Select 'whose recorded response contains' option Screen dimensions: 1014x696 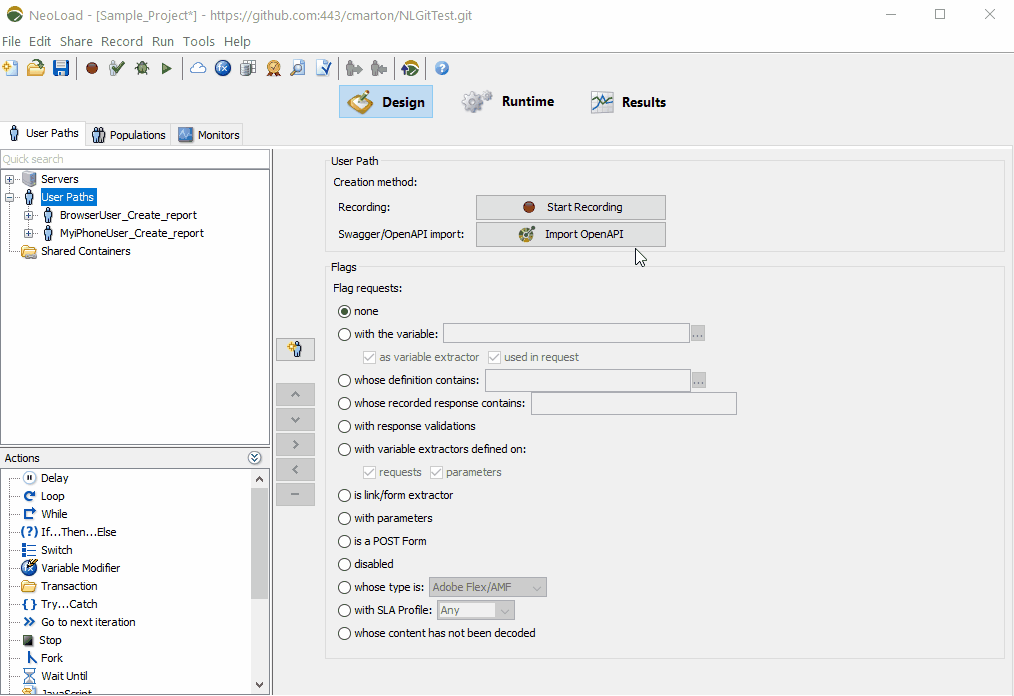(x=344, y=404)
